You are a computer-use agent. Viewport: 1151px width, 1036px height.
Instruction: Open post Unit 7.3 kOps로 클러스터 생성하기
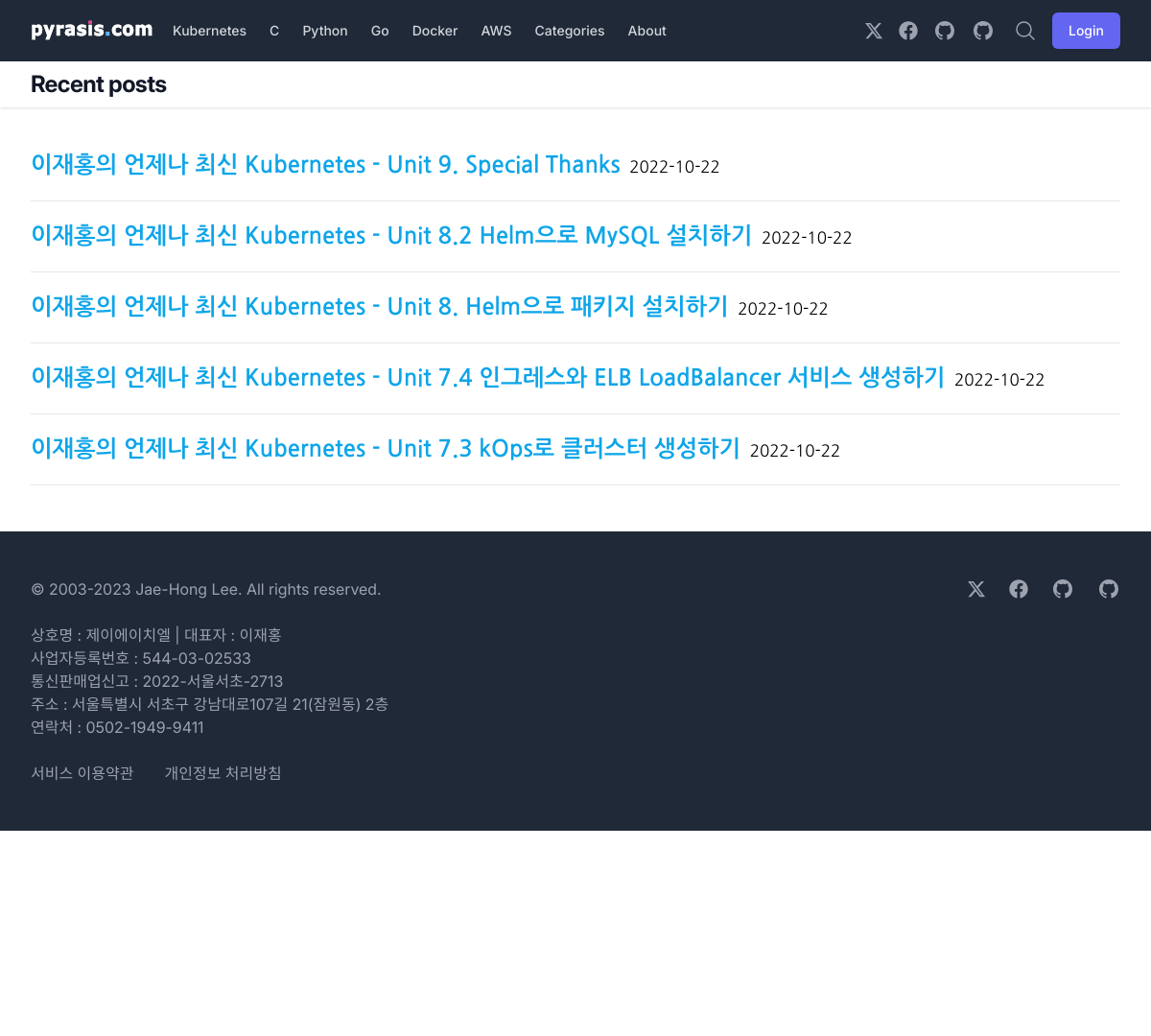point(386,449)
